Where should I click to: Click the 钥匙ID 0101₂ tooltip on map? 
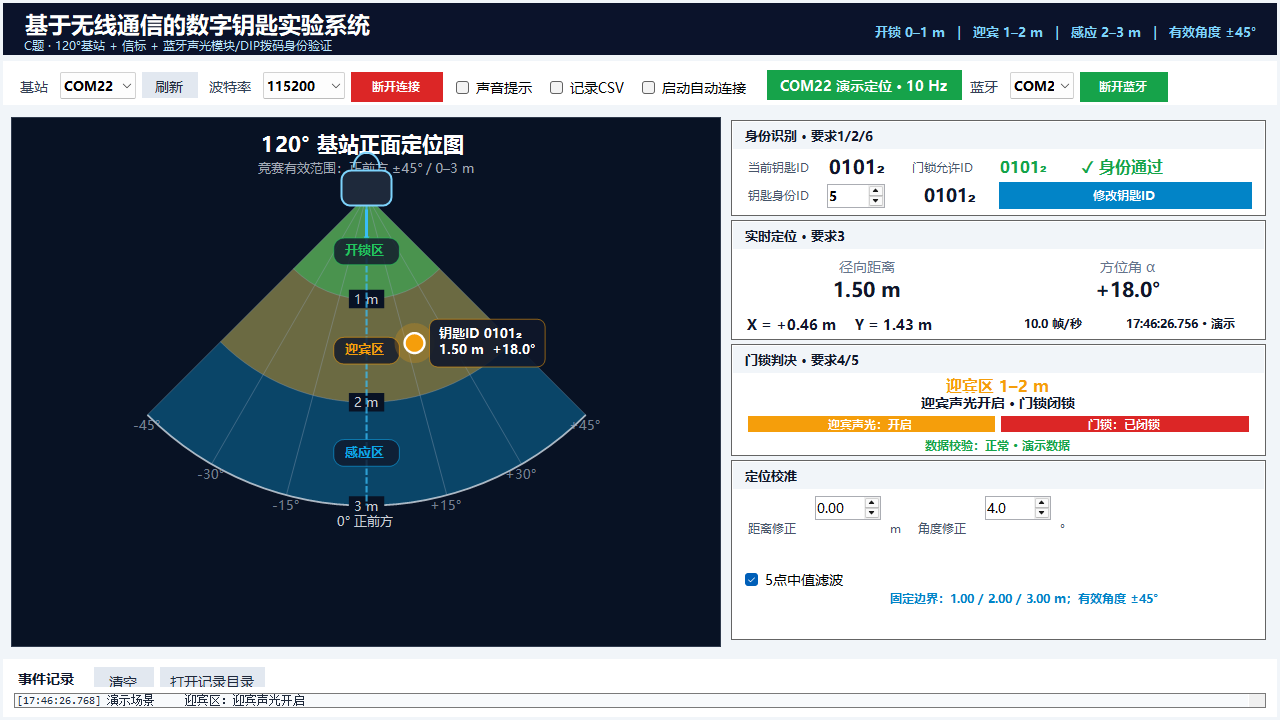[487, 342]
